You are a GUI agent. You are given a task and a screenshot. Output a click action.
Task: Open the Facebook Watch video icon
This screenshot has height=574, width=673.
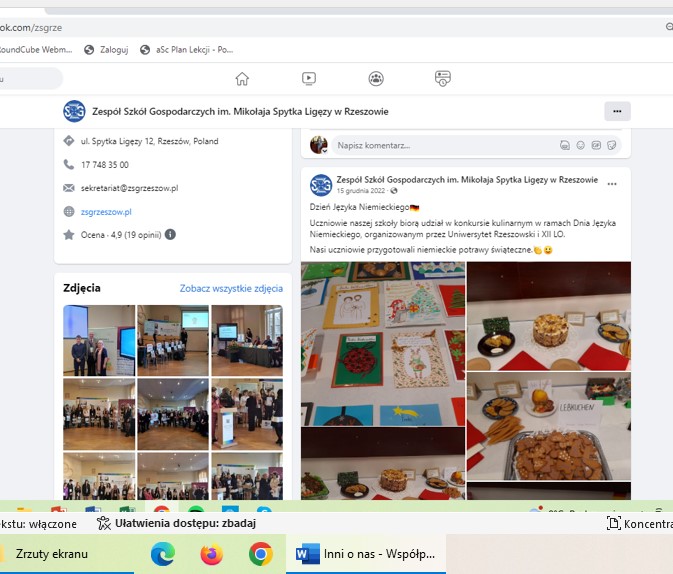(309, 79)
